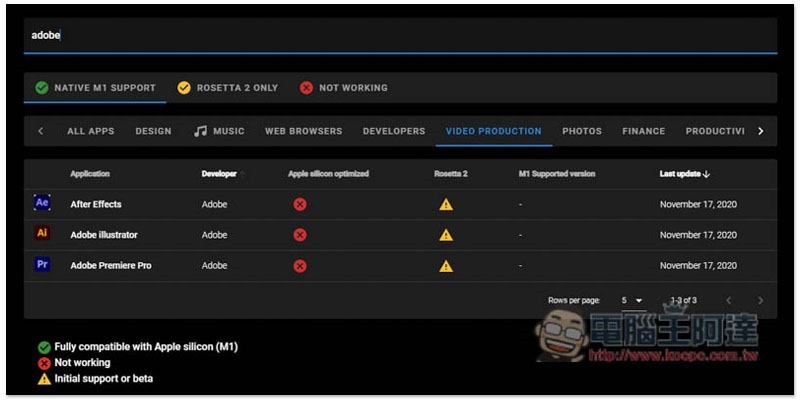The image size is (800, 400).
Task: Click the After Effects November 17, 2020 date
Action: pyautogui.click(x=698, y=204)
